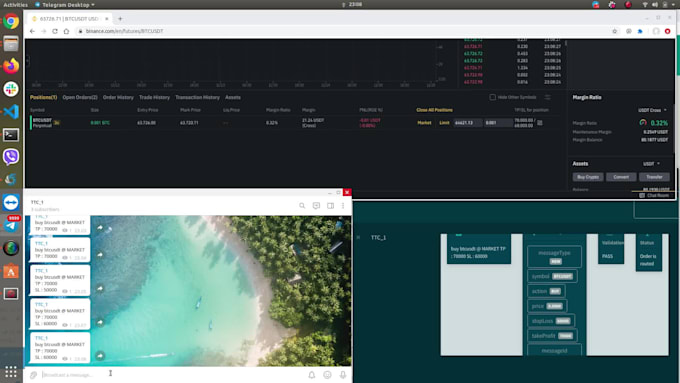
Task: Click the volume icon in the top bar
Action: tap(655, 5)
